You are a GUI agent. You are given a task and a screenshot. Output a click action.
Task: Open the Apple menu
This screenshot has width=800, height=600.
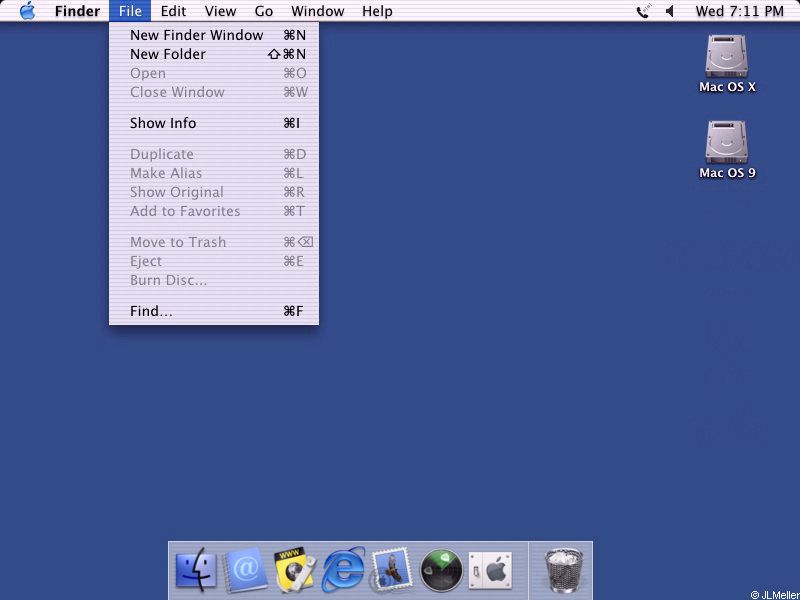click(x=28, y=11)
